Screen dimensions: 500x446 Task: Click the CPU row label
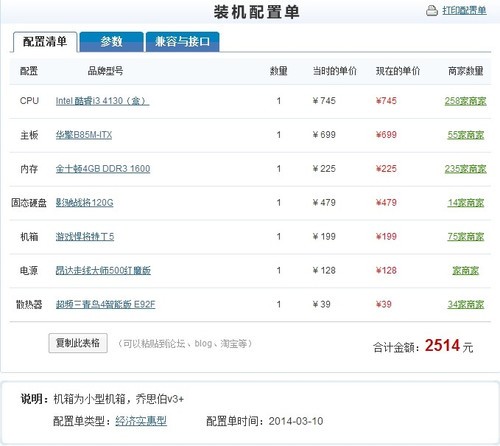tap(29, 101)
